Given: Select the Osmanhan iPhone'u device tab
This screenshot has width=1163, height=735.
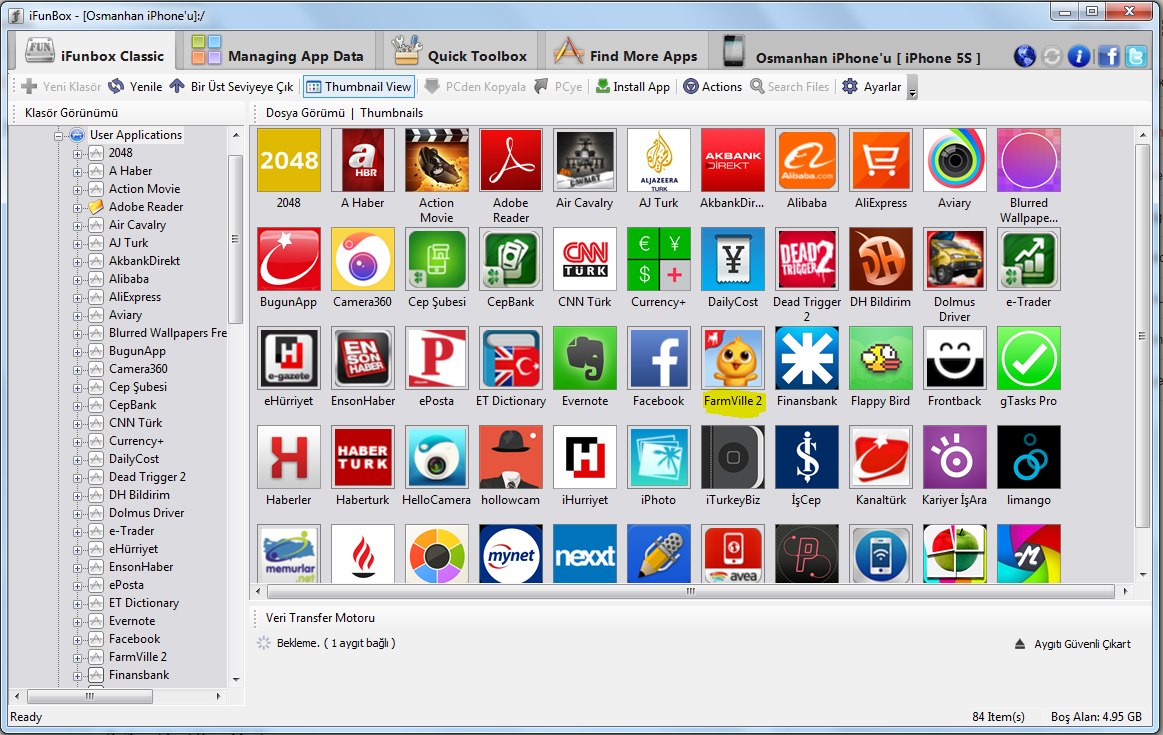Looking at the screenshot, I should coord(851,52).
